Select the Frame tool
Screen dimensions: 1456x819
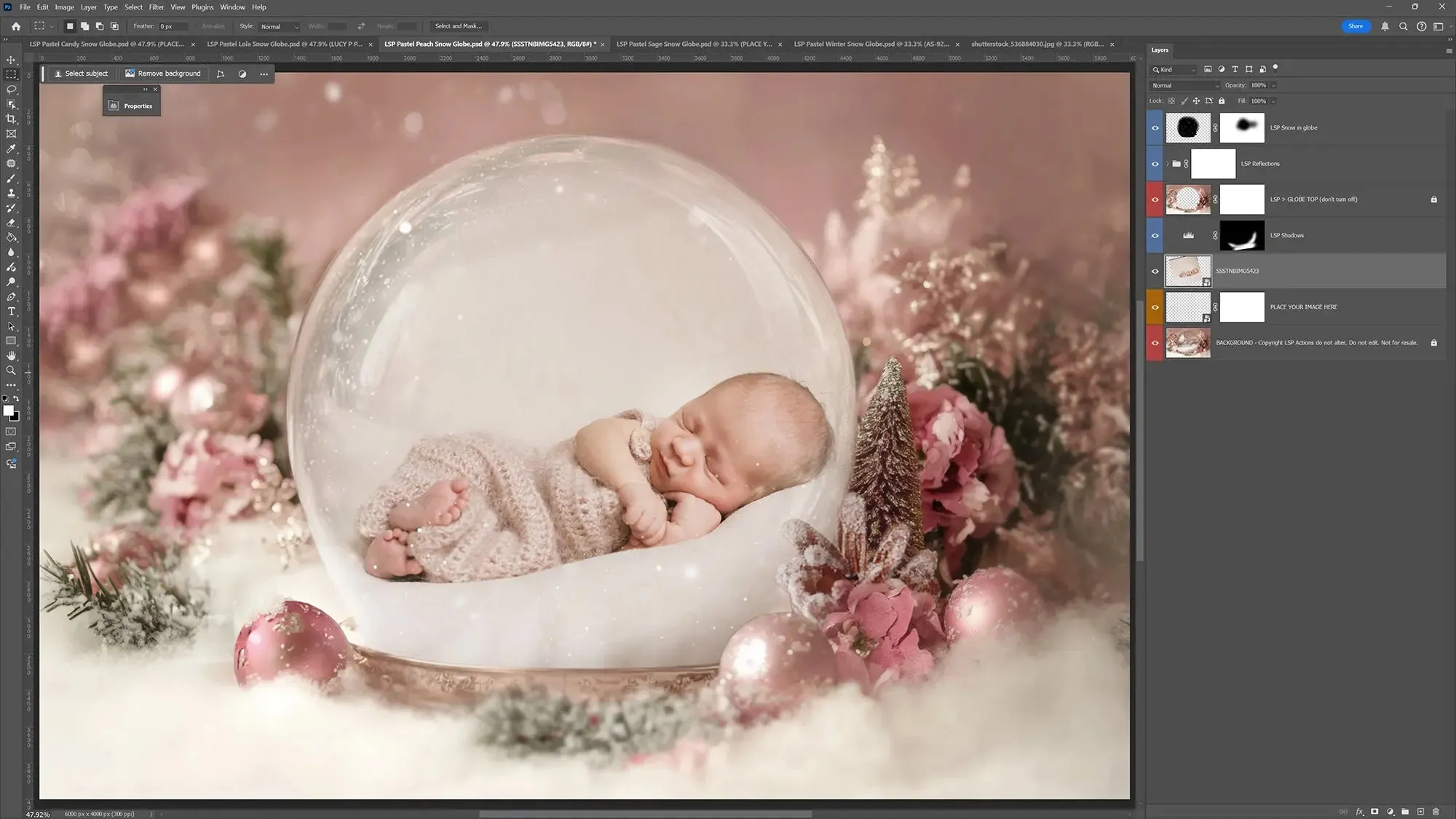coord(11,134)
